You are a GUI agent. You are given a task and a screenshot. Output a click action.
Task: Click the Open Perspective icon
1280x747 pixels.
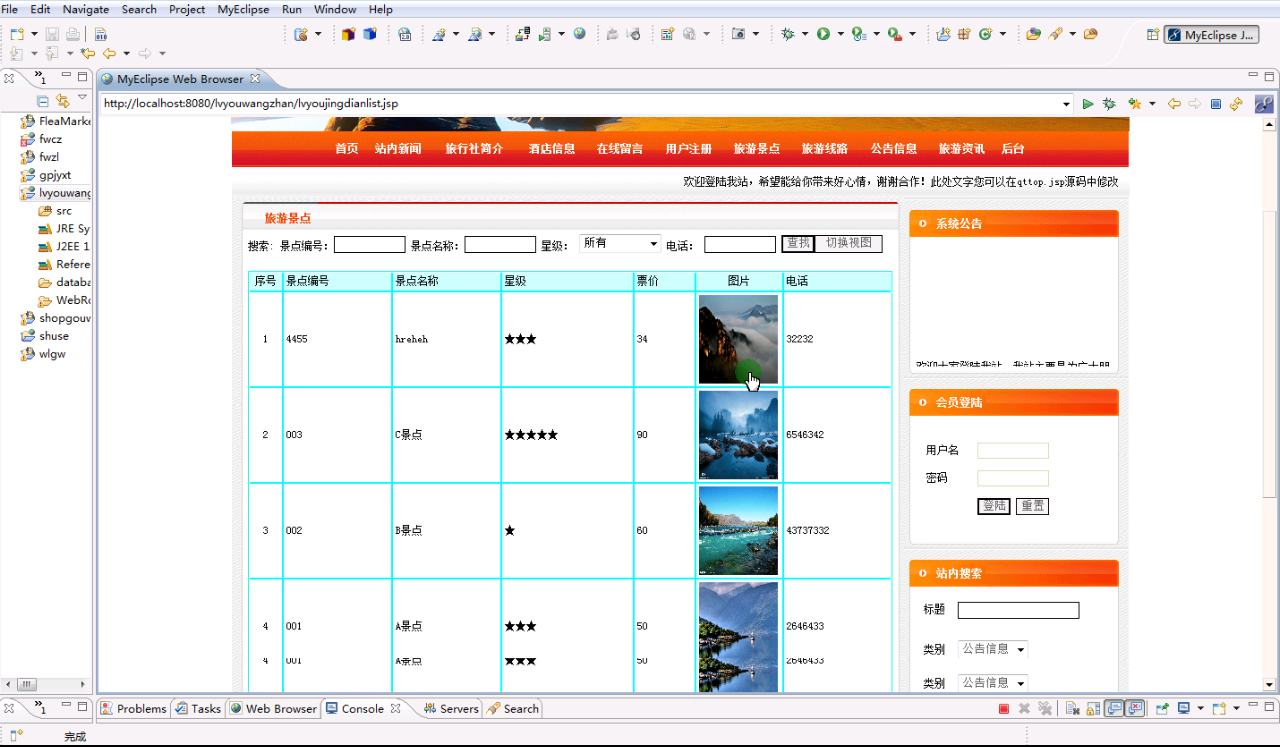[x=1153, y=35]
